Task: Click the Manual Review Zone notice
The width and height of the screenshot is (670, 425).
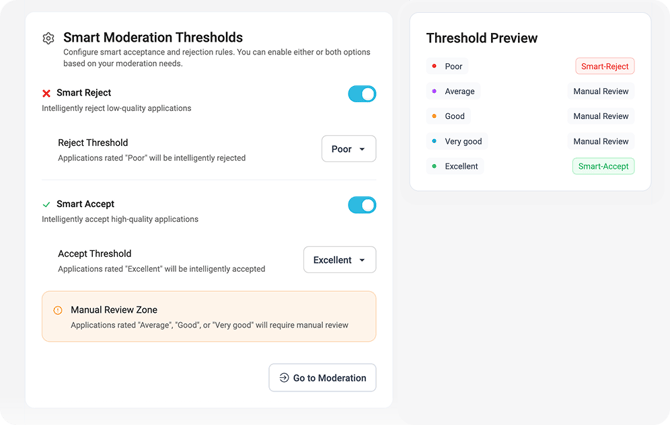Action: [x=209, y=316]
